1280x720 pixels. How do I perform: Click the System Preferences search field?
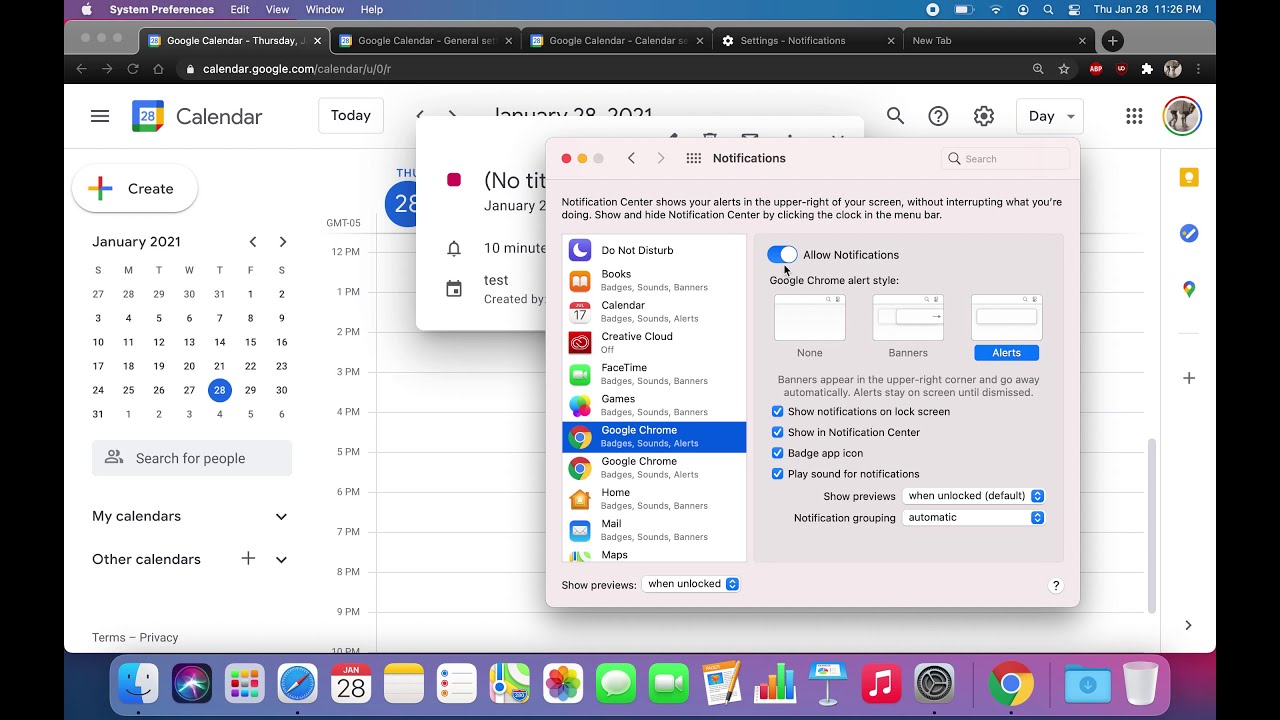pyautogui.click(x=1006, y=159)
